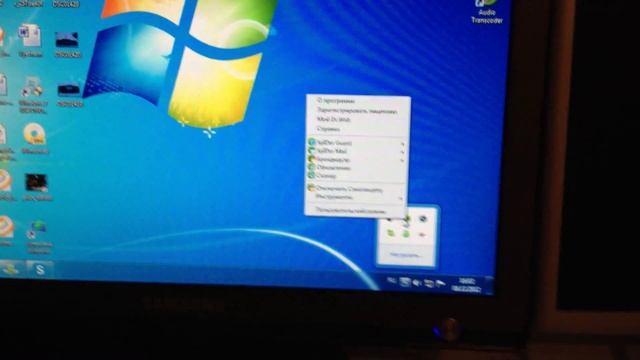Click the green arrows icon in tray popup

391,233
